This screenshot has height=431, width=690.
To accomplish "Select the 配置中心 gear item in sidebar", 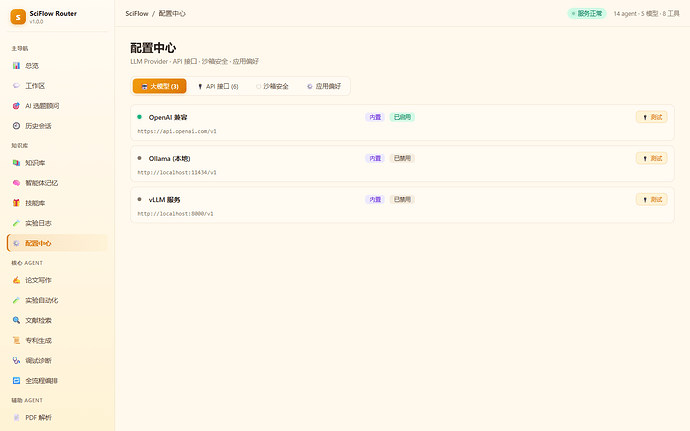I will click(x=57, y=243).
